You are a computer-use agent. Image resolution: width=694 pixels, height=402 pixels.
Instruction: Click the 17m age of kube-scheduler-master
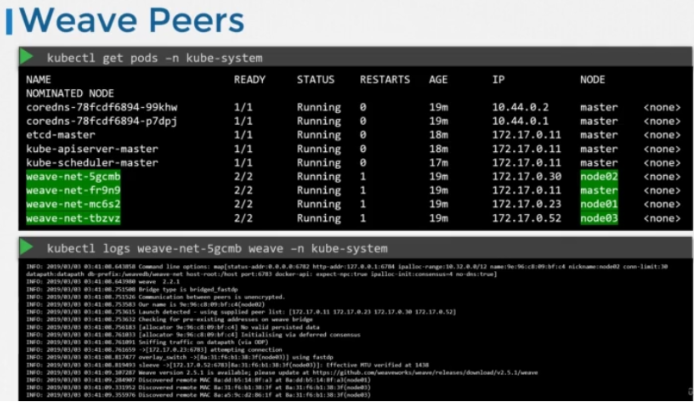pos(438,162)
